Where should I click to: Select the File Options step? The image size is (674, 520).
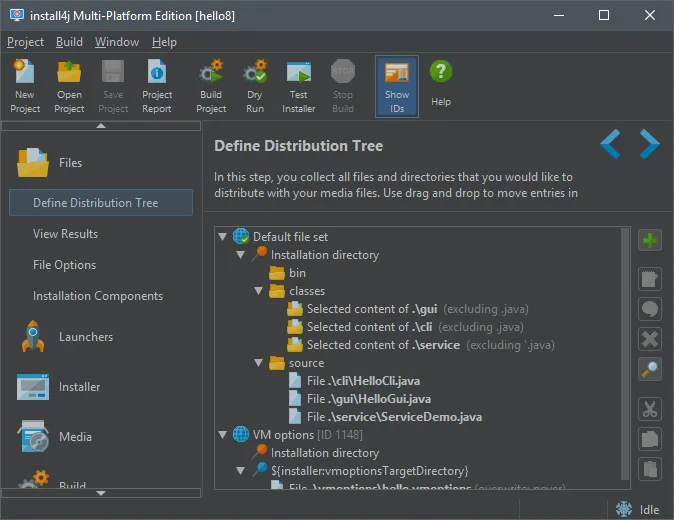point(64,265)
